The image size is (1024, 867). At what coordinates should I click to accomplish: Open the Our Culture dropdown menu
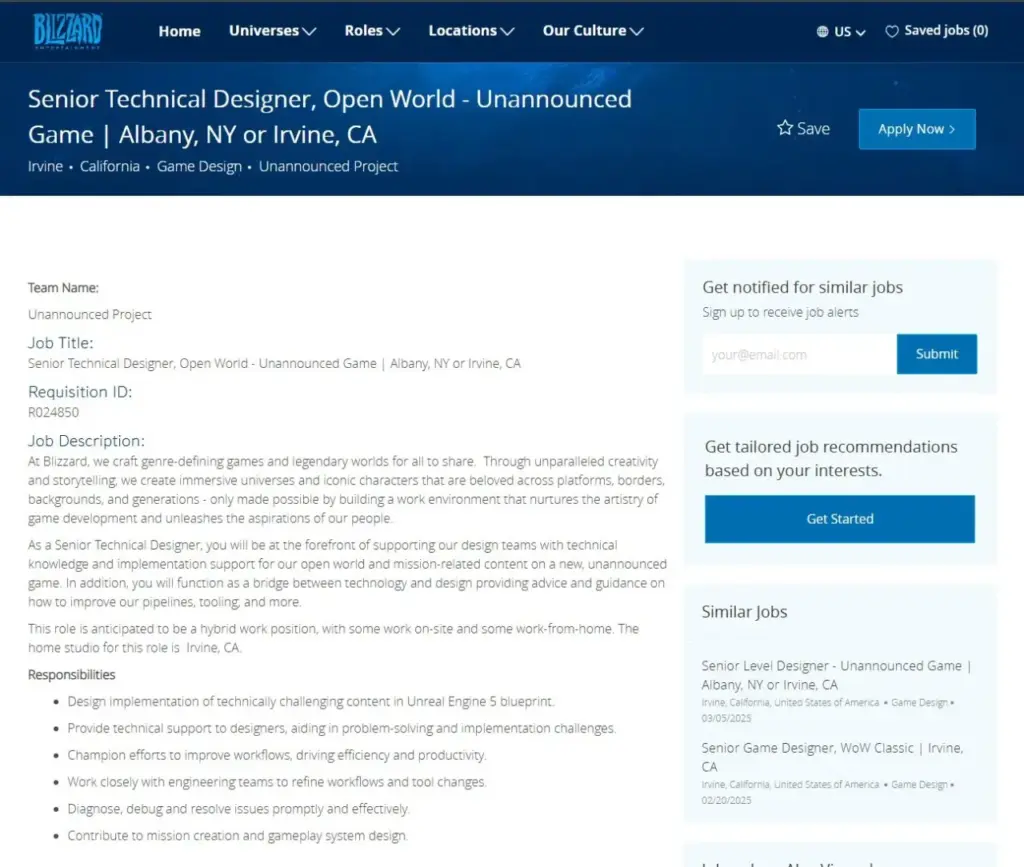(x=593, y=31)
